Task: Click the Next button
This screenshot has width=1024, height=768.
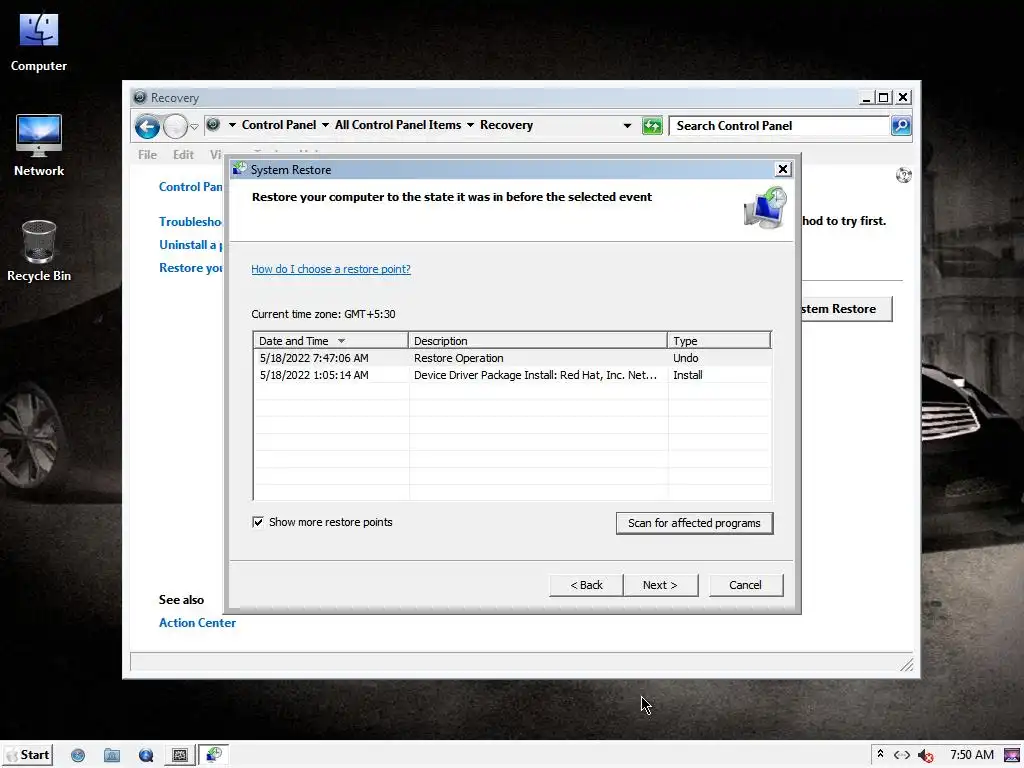Action: tap(660, 585)
